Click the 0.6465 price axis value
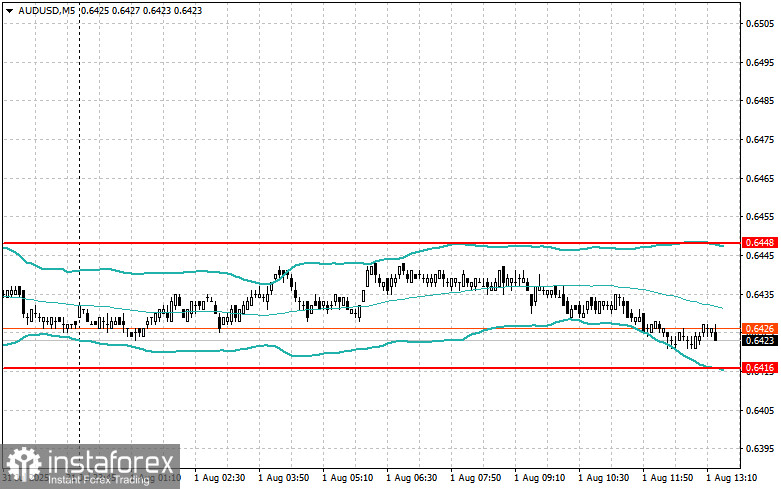 [760, 179]
